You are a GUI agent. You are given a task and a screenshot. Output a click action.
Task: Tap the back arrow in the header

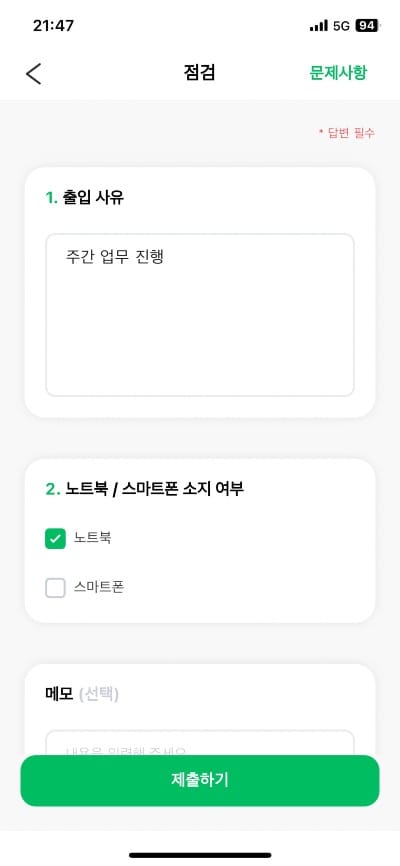[34, 73]
